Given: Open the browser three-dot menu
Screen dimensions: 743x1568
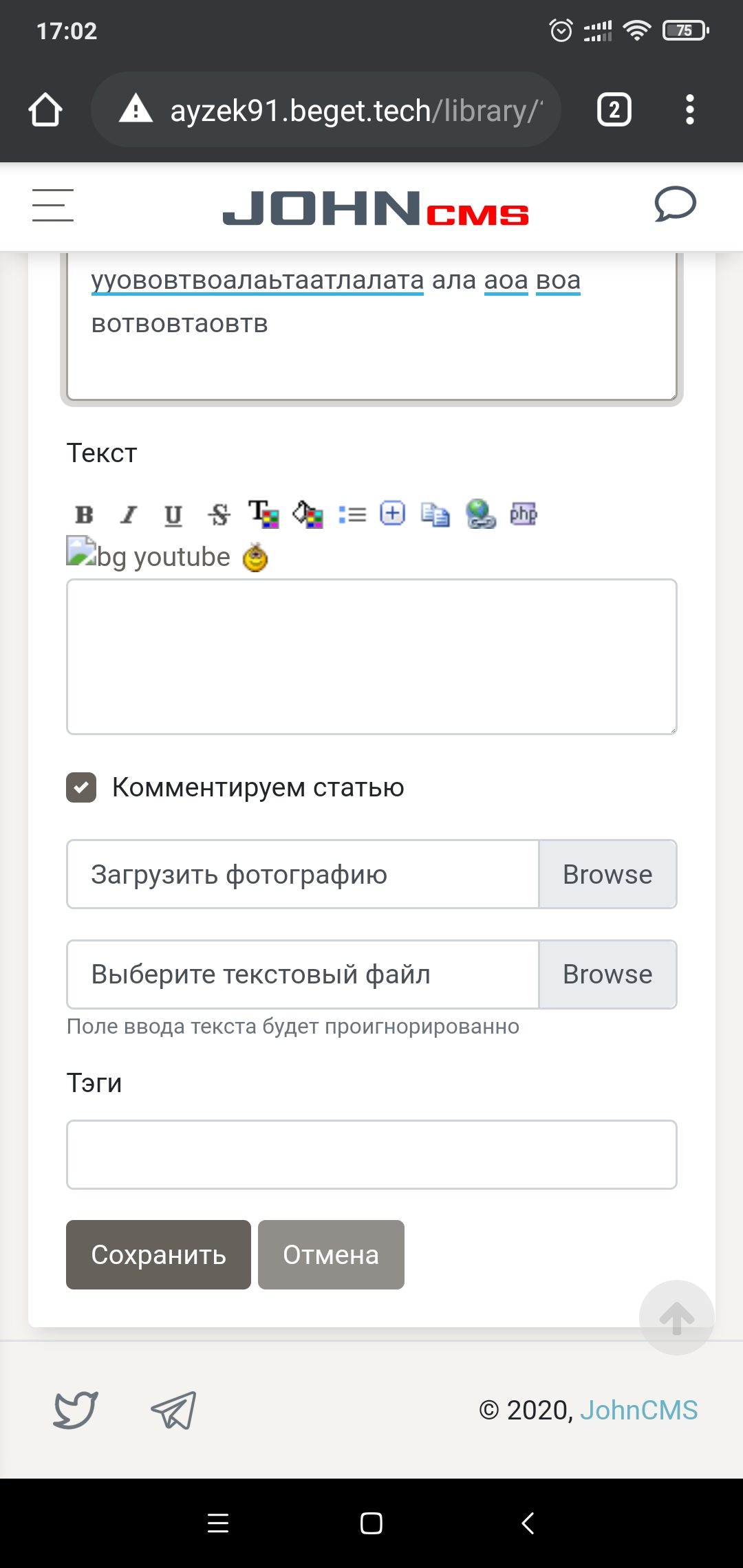Looking at the screenshot, I should coord(689,110).
